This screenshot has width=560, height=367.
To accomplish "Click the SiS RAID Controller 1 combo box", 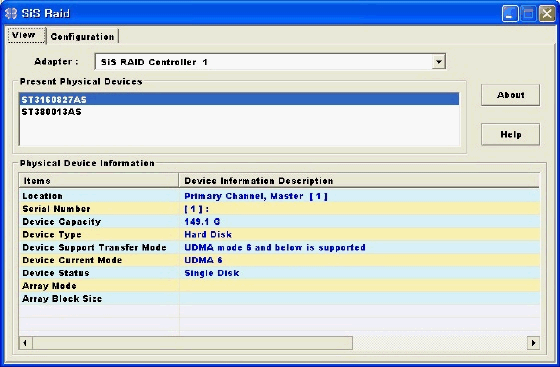I will [270, 62].
